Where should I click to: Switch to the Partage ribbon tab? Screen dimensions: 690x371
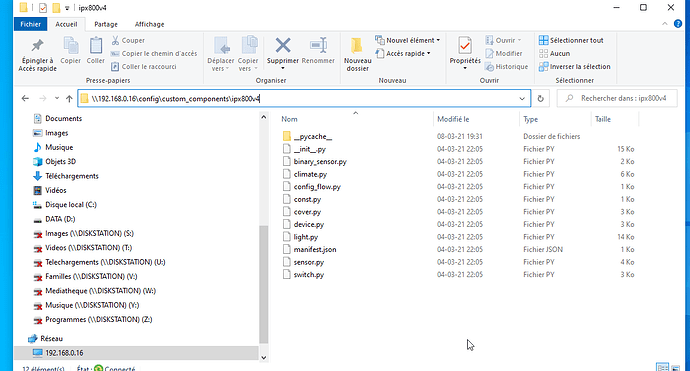click(106, 24)
